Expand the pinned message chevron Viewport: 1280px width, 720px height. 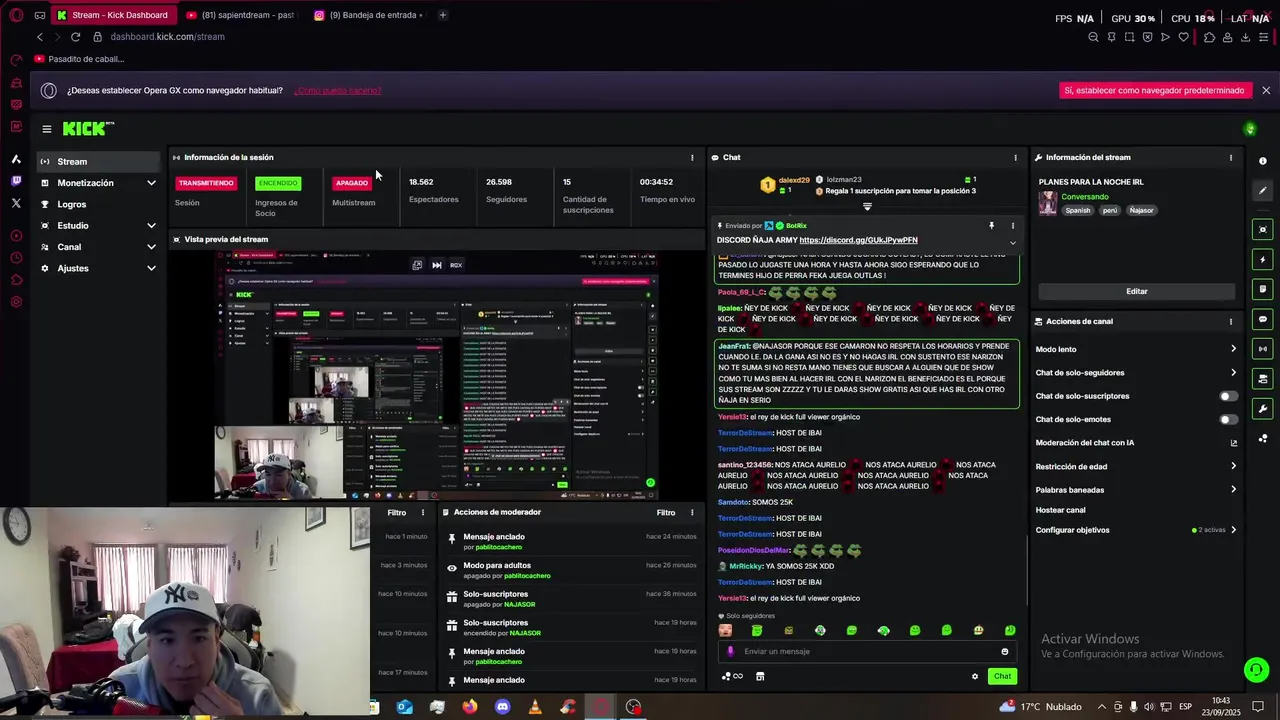tap(1012, 243)
